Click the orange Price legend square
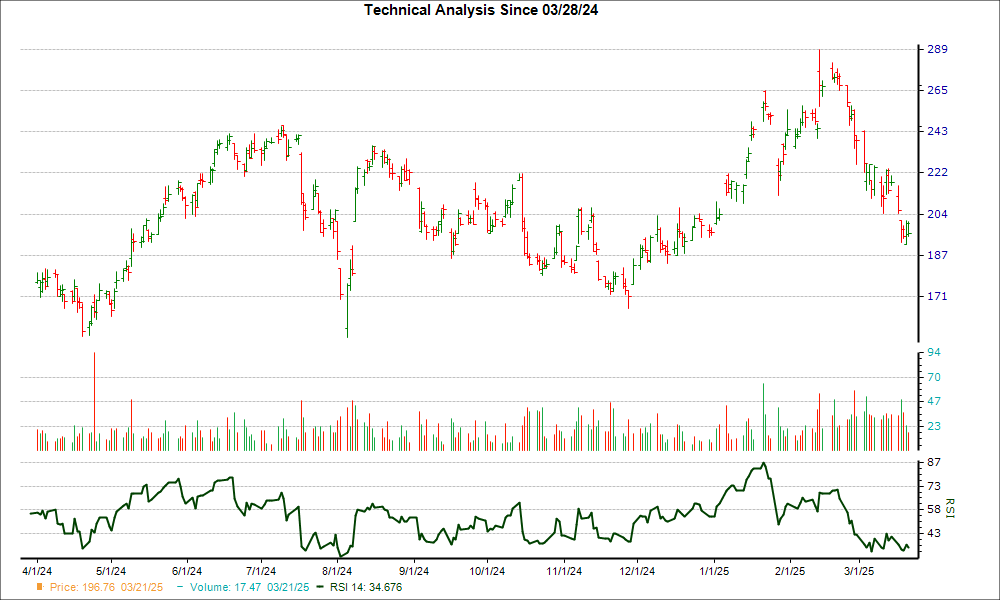The width and height of the screenshot is (1000, 600). pyautogui.click(x=40, y=587)
